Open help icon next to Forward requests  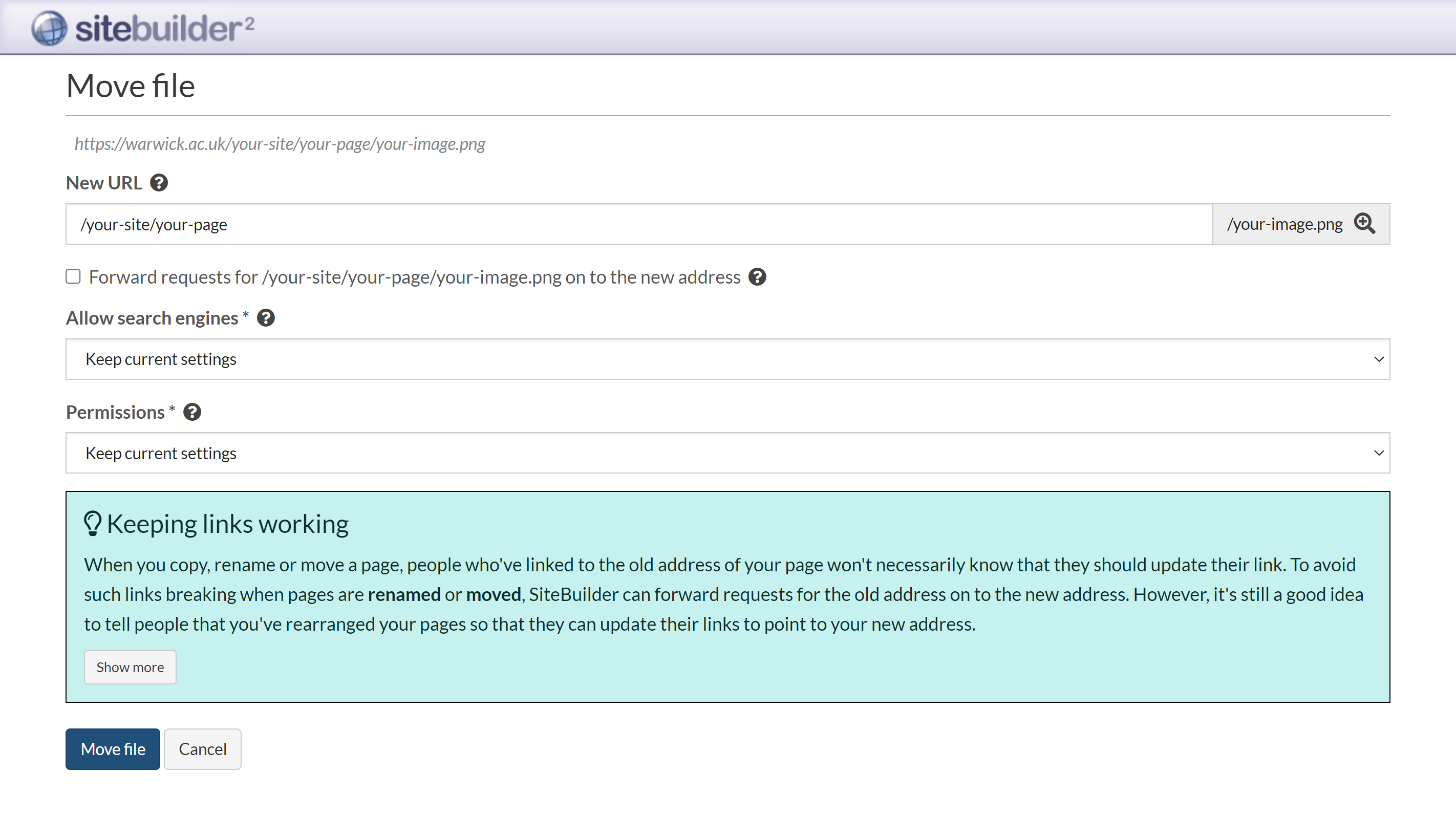(757, 277)
